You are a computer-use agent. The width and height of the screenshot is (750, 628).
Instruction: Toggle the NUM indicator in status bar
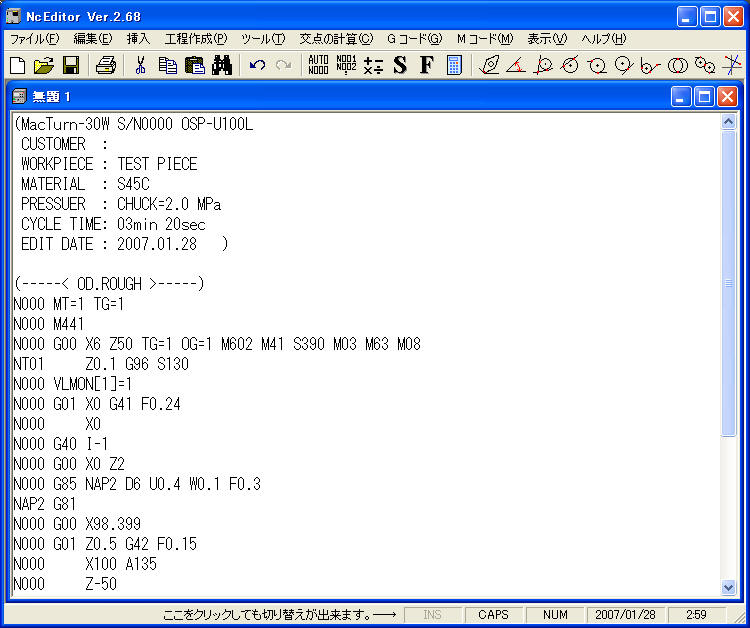pos(555,615)
